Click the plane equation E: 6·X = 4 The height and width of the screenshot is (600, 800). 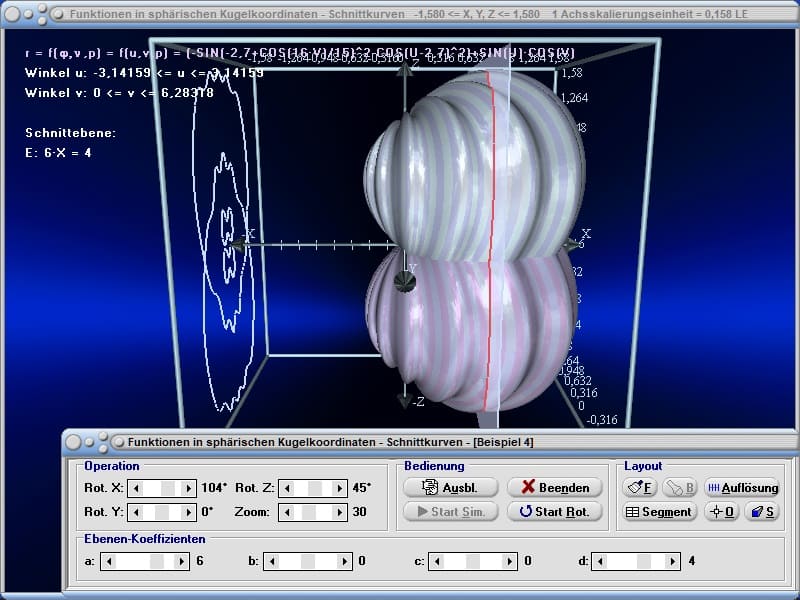(58, 153)
